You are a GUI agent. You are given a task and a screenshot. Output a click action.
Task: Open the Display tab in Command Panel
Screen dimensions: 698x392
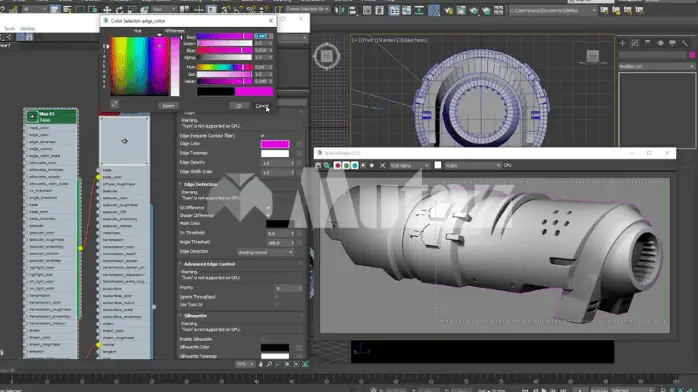point(673,43)
